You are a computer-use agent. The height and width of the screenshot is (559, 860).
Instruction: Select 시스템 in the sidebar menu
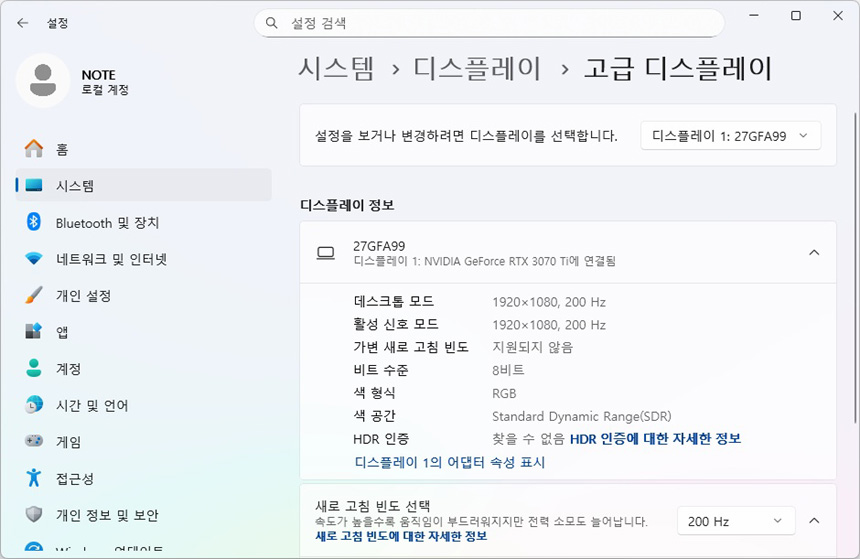click(x=75, y=186)
